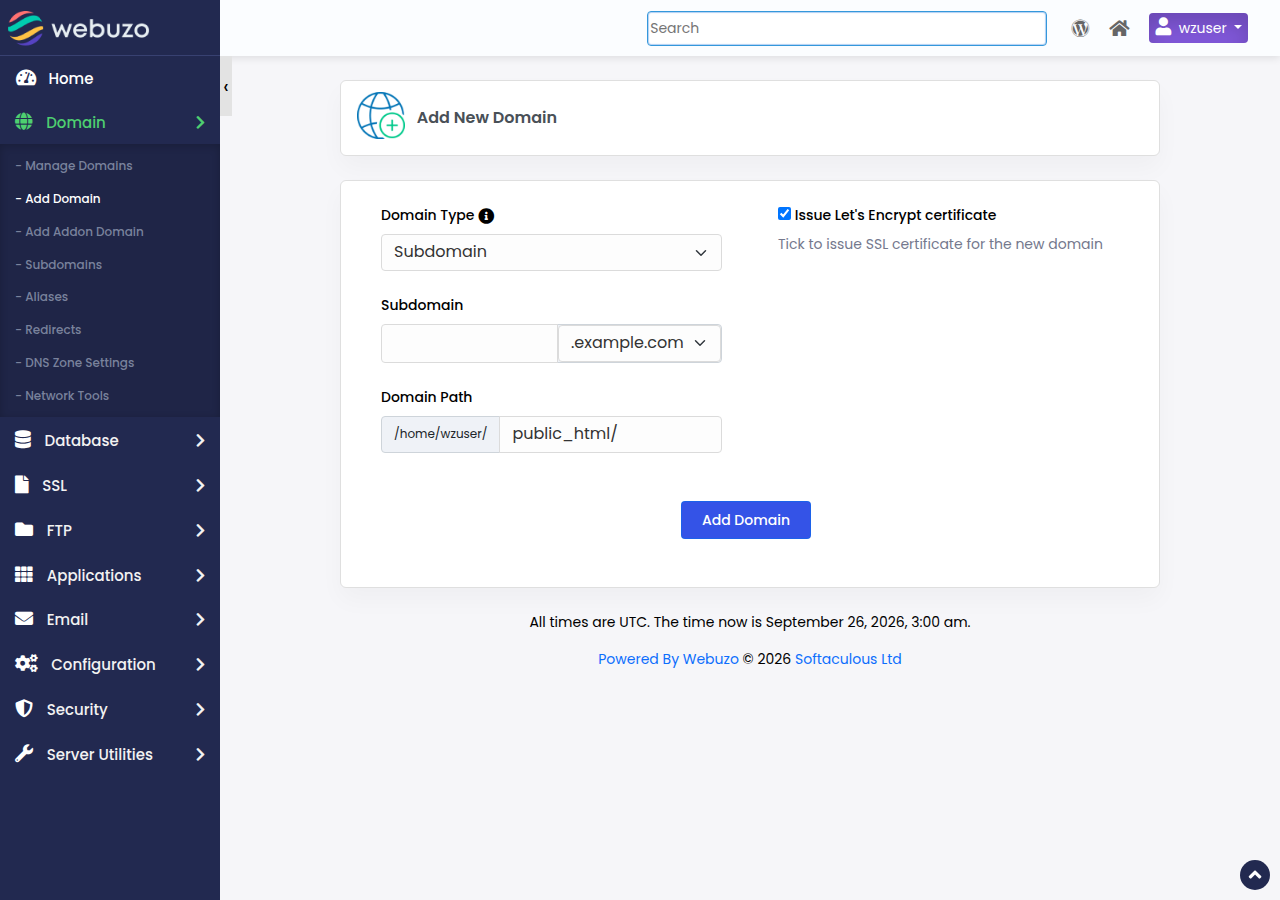Image resolution: width=1280 pixels, height=900 pixels.
Task: Click the Server Utilities wrench icon
Action: click(x=24, y=754)
